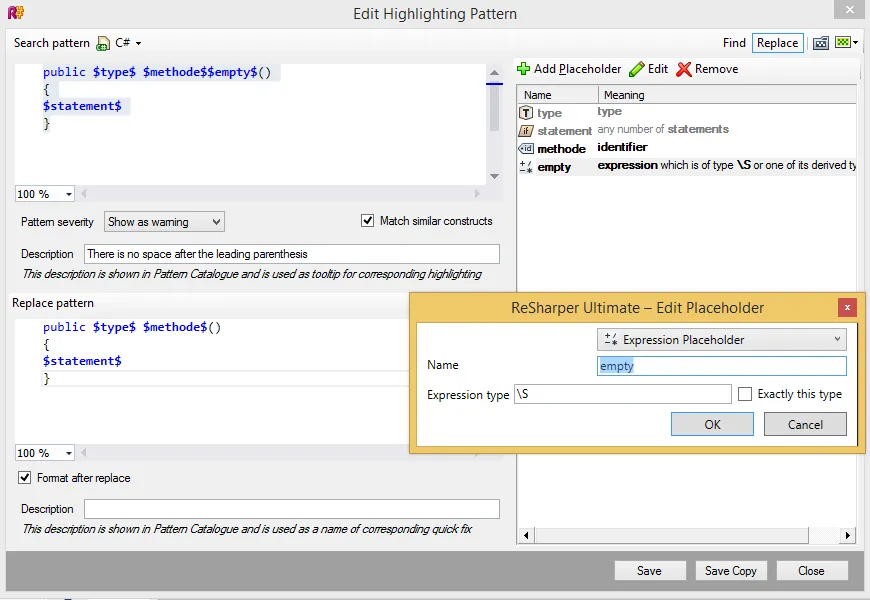
Task: Click the Expression type input field
Action: tap(623, 394)
